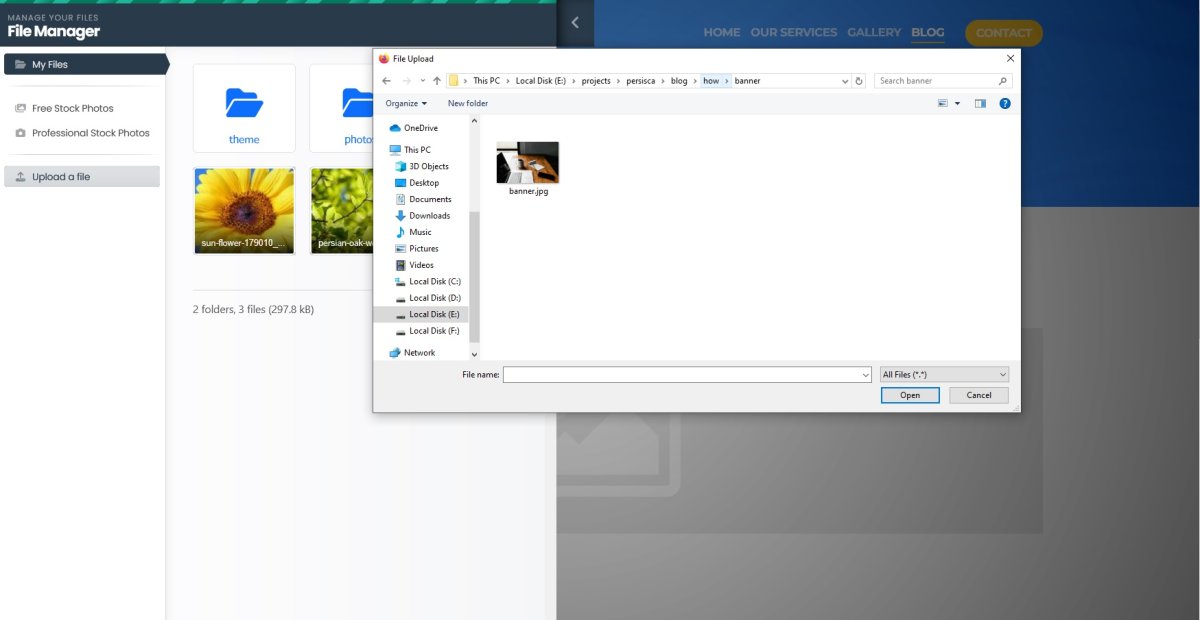Open the BLOG navigation tab

927,32
